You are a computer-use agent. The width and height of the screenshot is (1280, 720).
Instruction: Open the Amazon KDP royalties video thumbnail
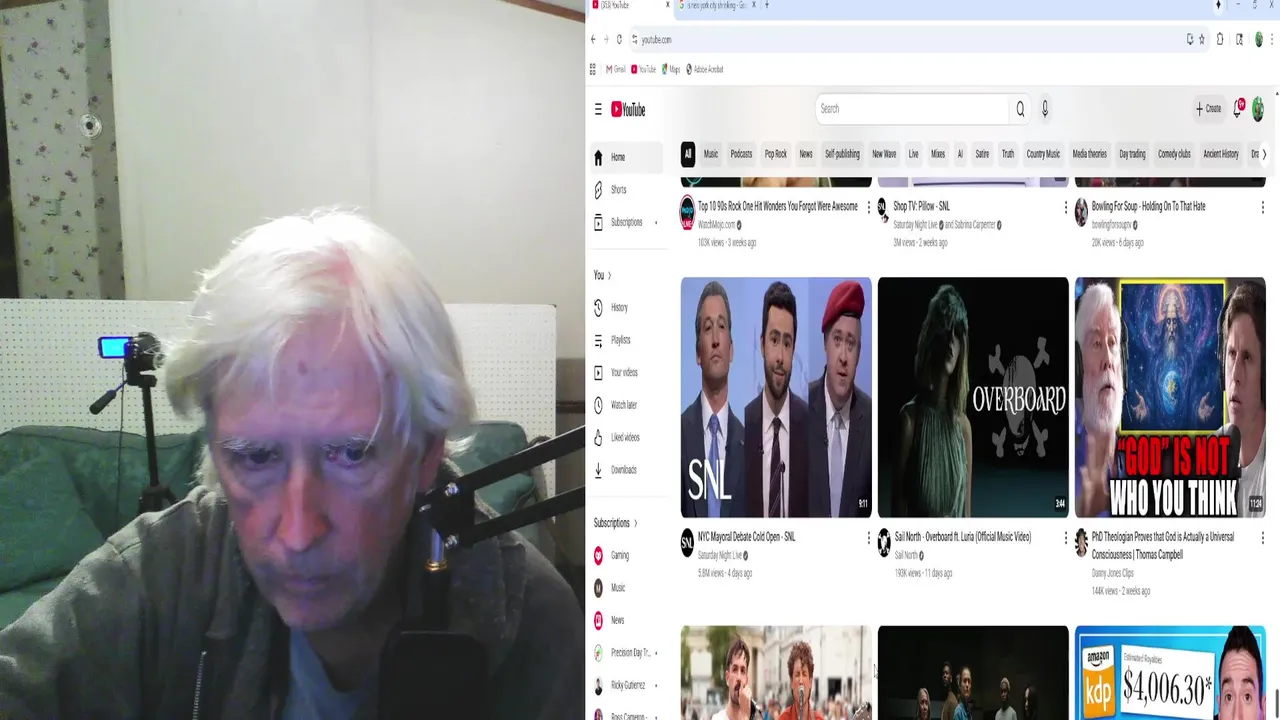(x=1170, y=673)
